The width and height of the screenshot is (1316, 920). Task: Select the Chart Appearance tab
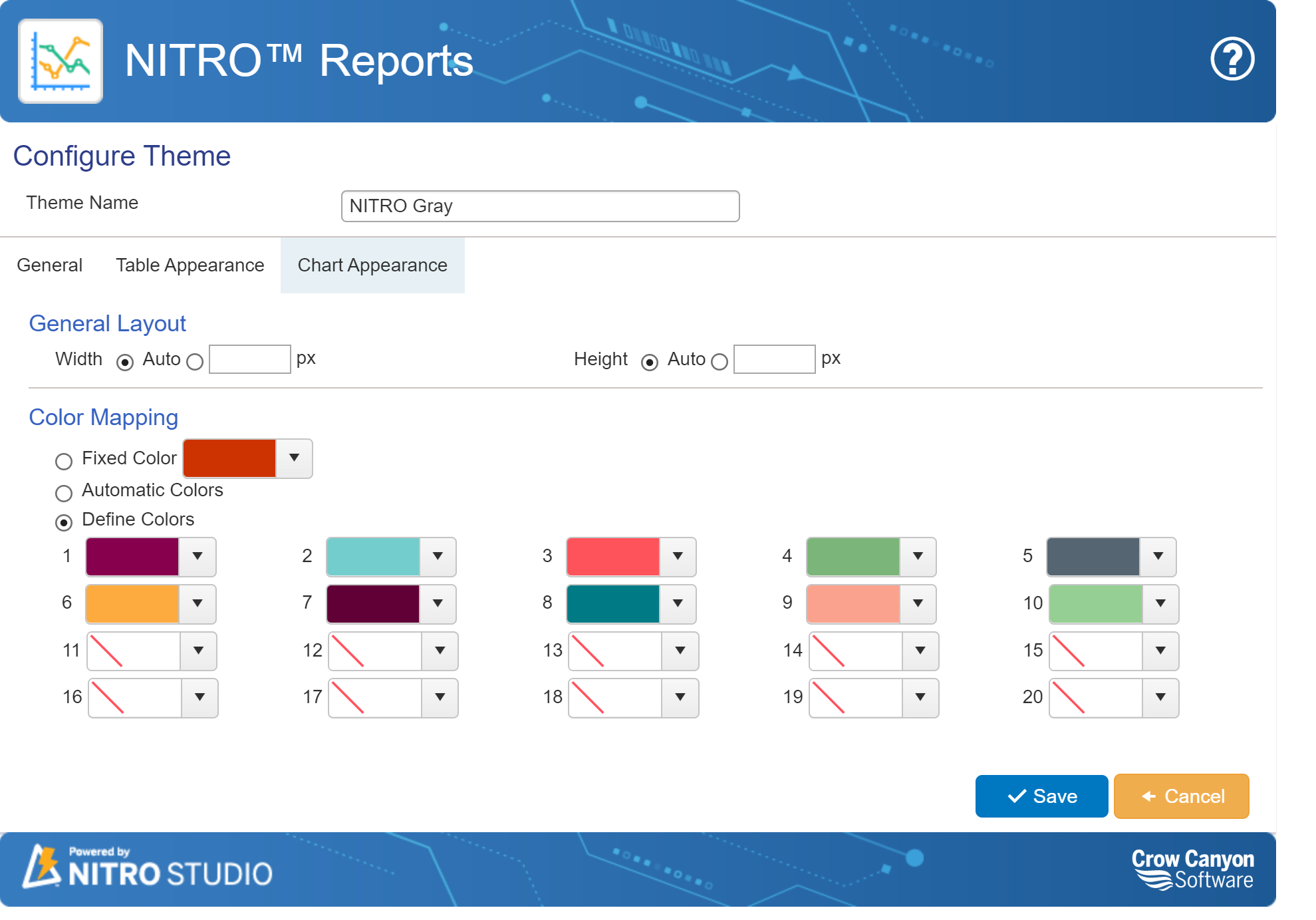coord(372,265)
